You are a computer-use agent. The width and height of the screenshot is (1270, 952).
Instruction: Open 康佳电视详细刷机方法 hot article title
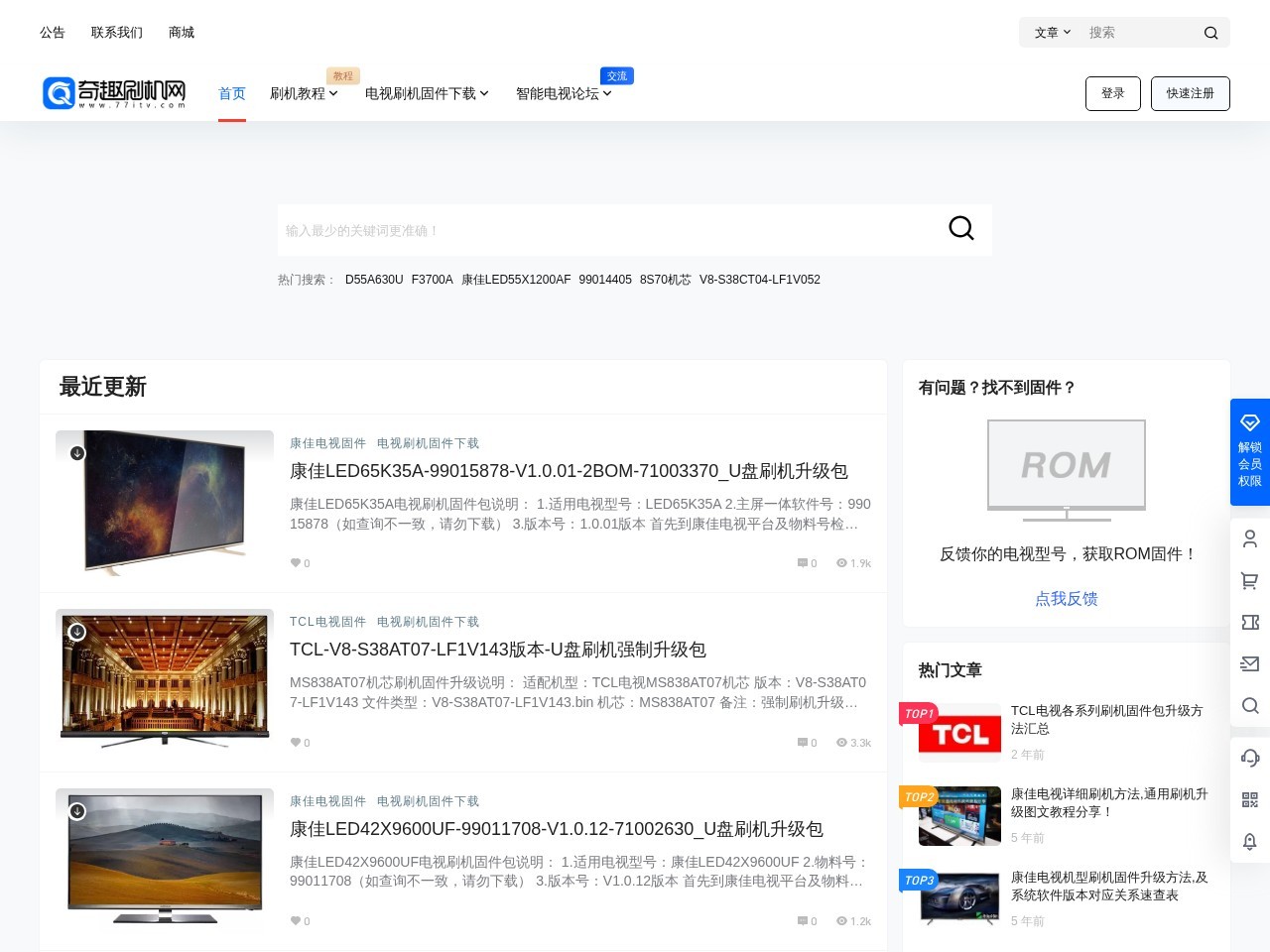[1109, 803]
